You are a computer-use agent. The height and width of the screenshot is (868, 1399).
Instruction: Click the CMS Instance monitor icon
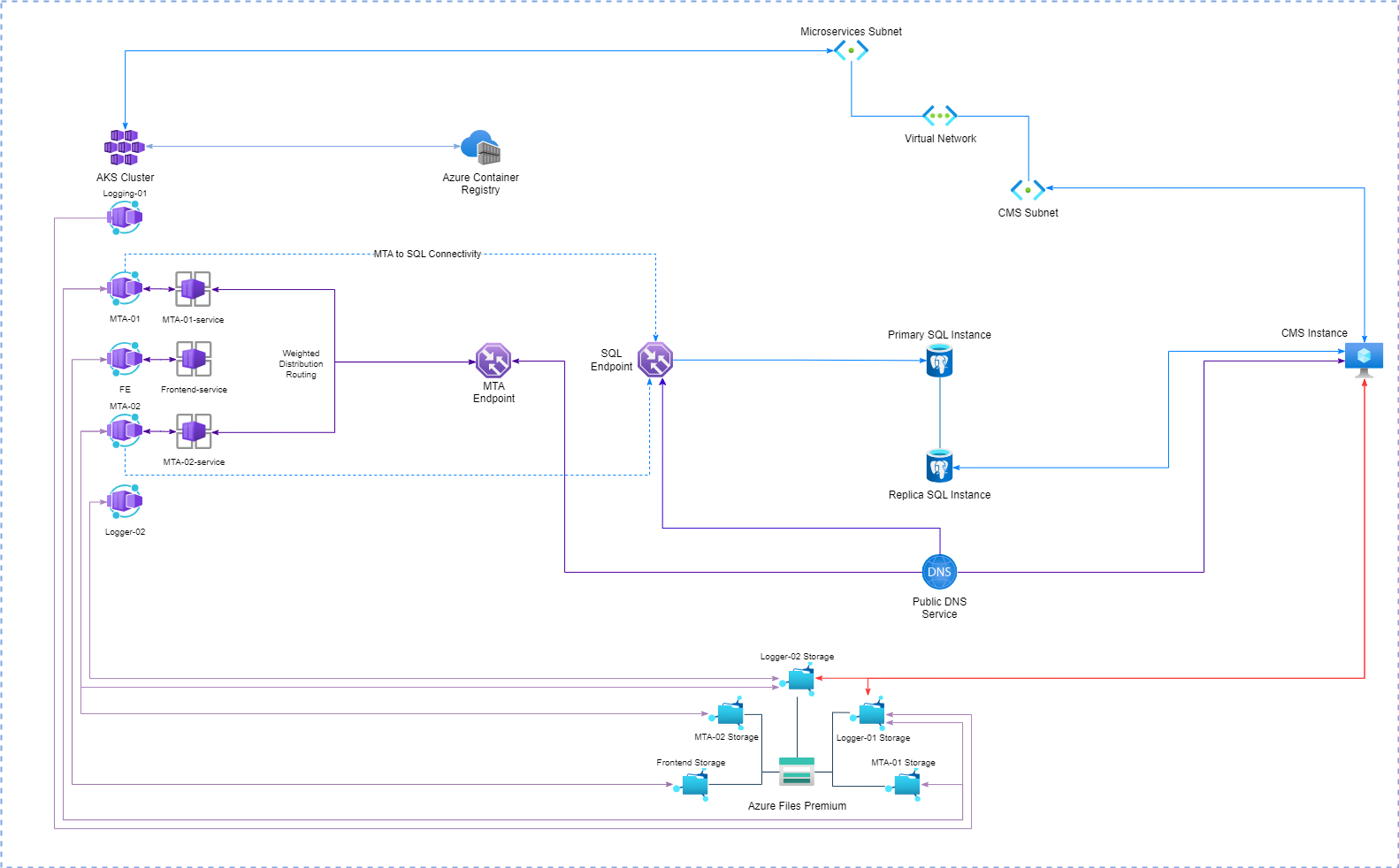click(1364, 360)
